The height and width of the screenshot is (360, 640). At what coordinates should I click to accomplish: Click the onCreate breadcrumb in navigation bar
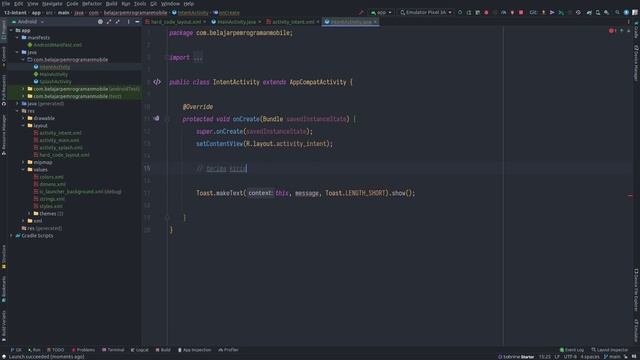click(x=227, y=13)
